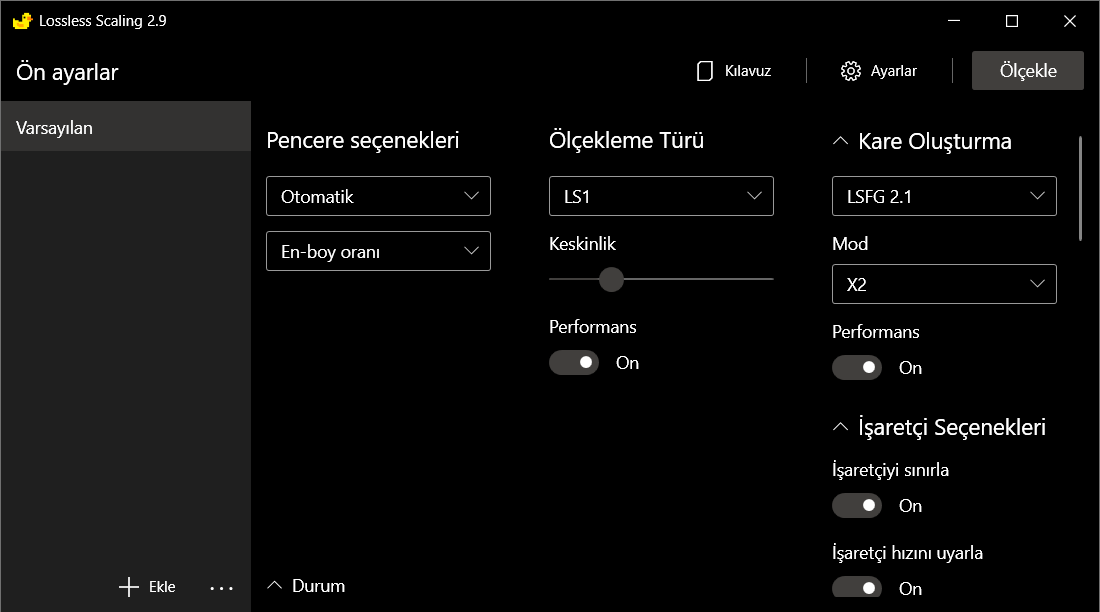Click the Keskinlik slider handle
Viewport: 1100px width, 612px height.
click(611, 279)
